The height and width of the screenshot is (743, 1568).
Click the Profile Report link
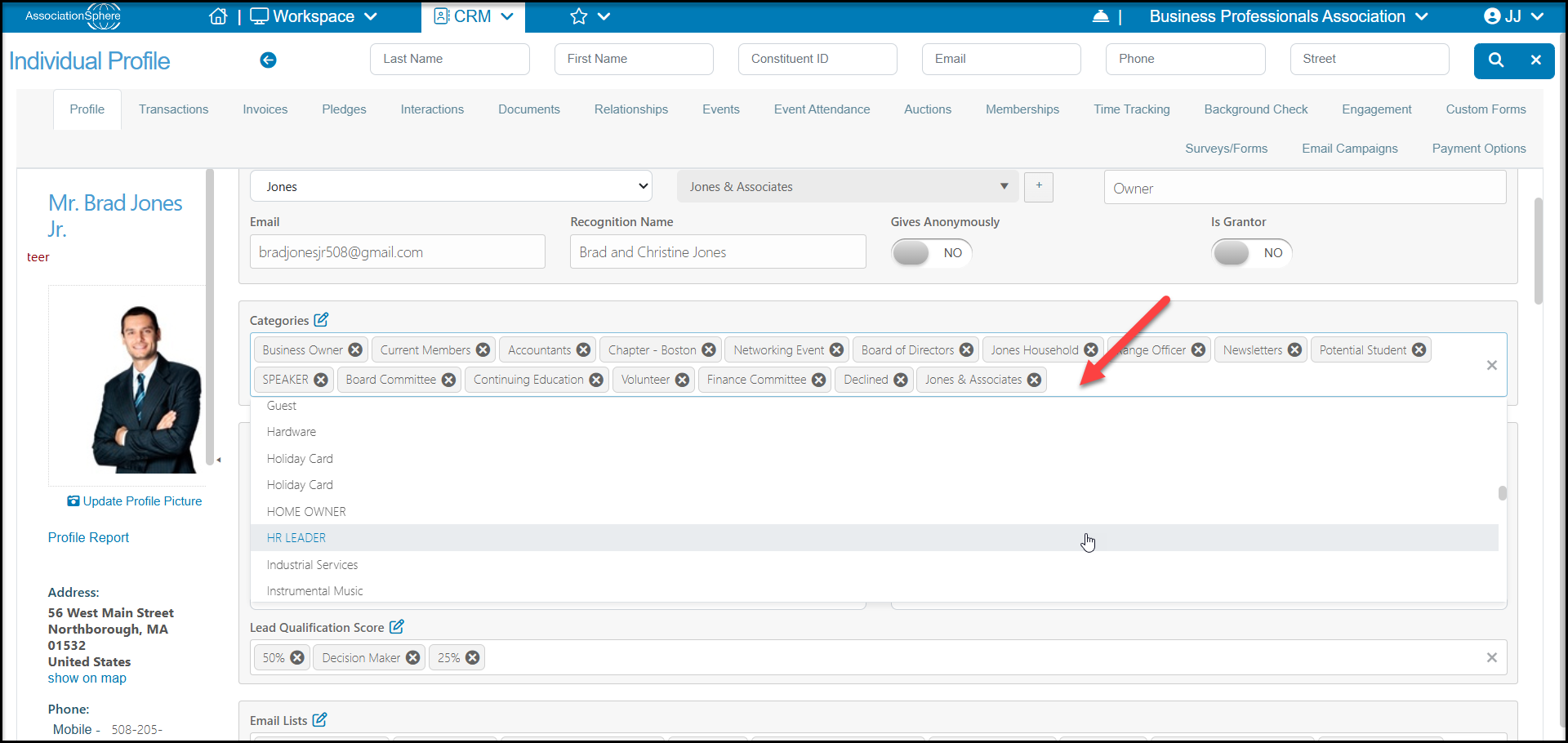click(88, 537)
